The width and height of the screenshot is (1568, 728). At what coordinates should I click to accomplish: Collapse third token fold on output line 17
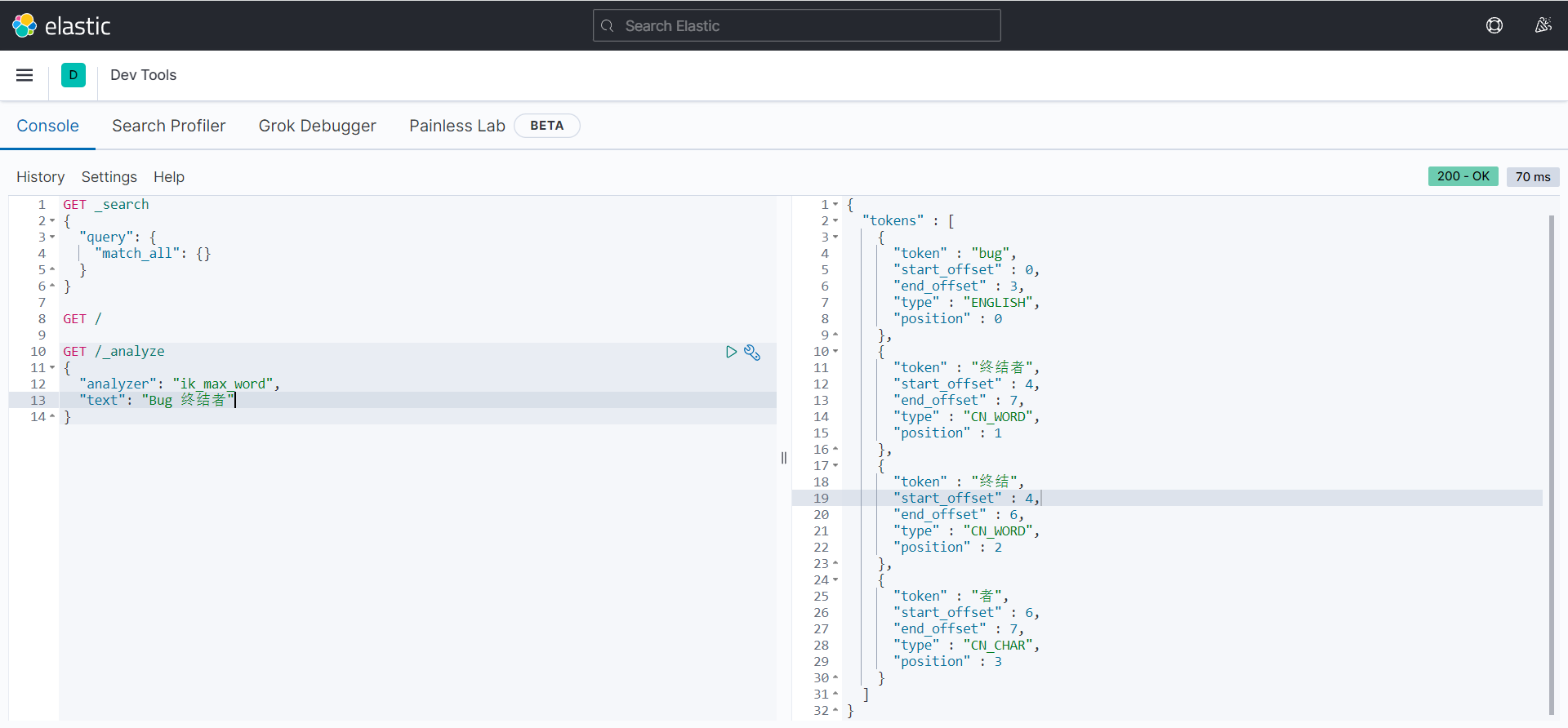click(x=835, y=466)
